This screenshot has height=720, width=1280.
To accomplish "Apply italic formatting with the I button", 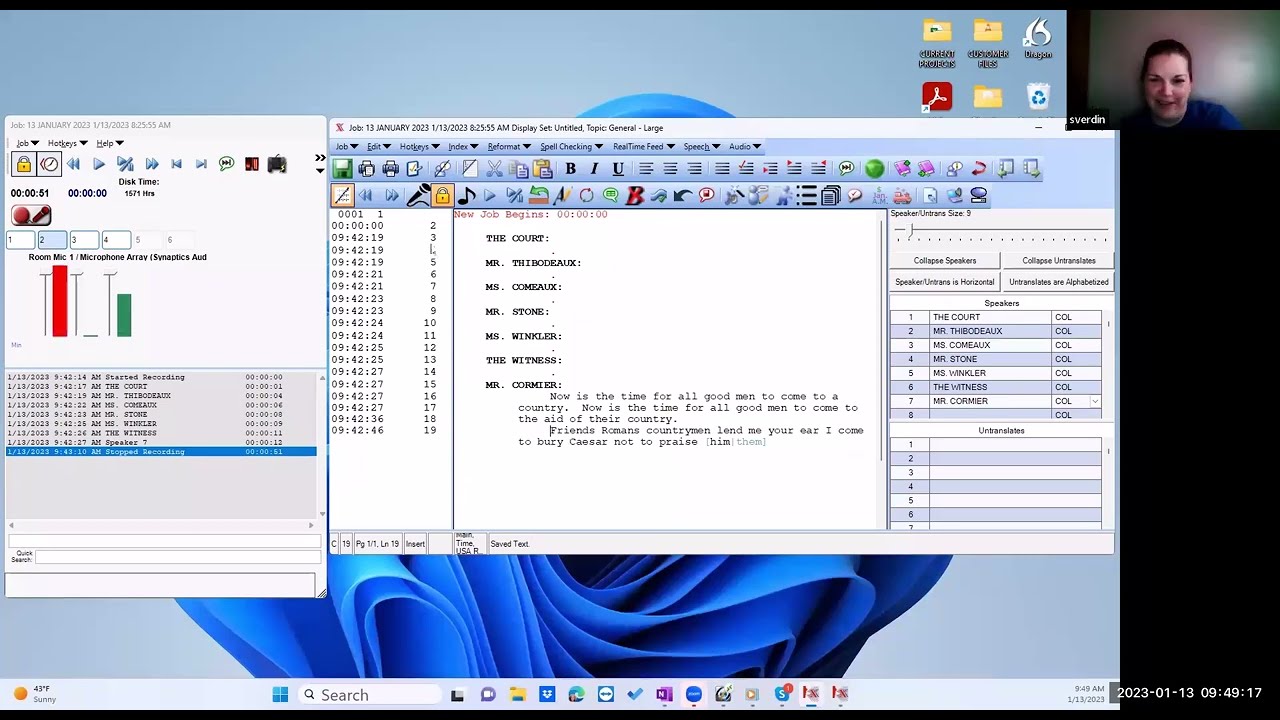I will pos(594,169).
